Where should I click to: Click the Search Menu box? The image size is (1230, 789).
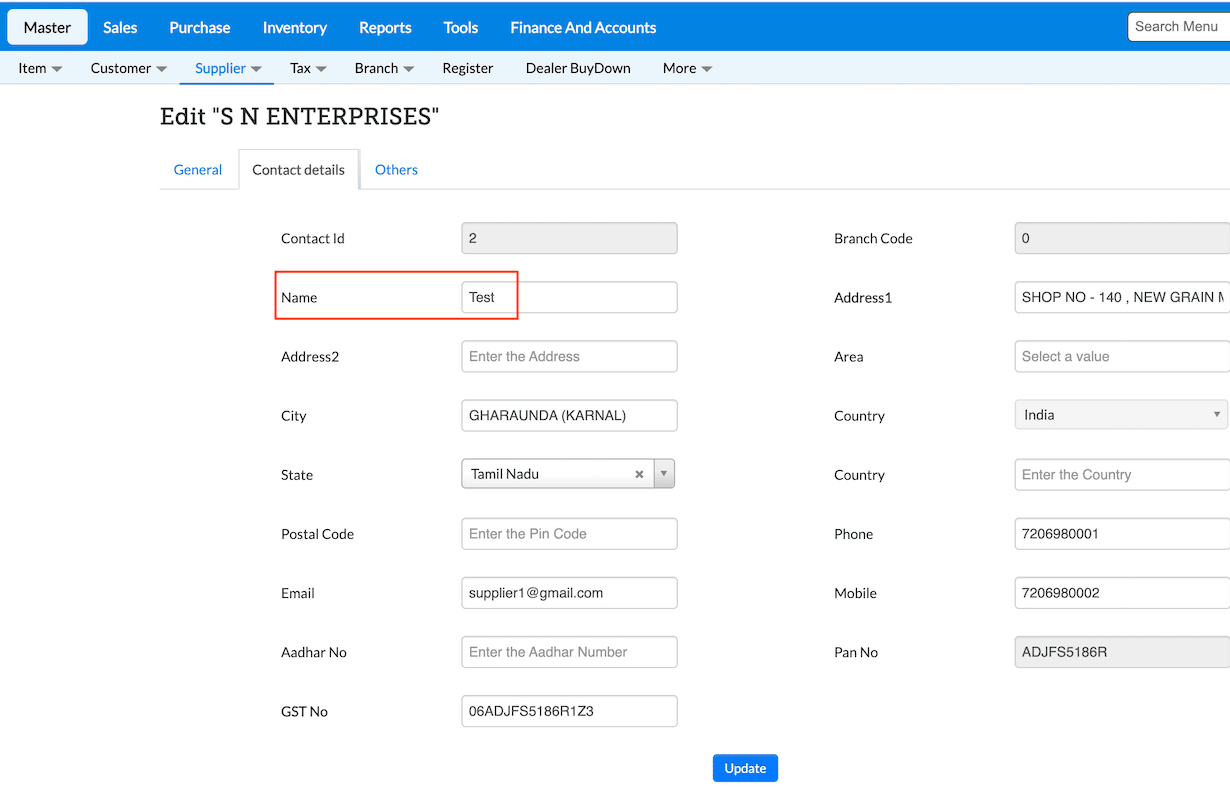click(1178, 27)
